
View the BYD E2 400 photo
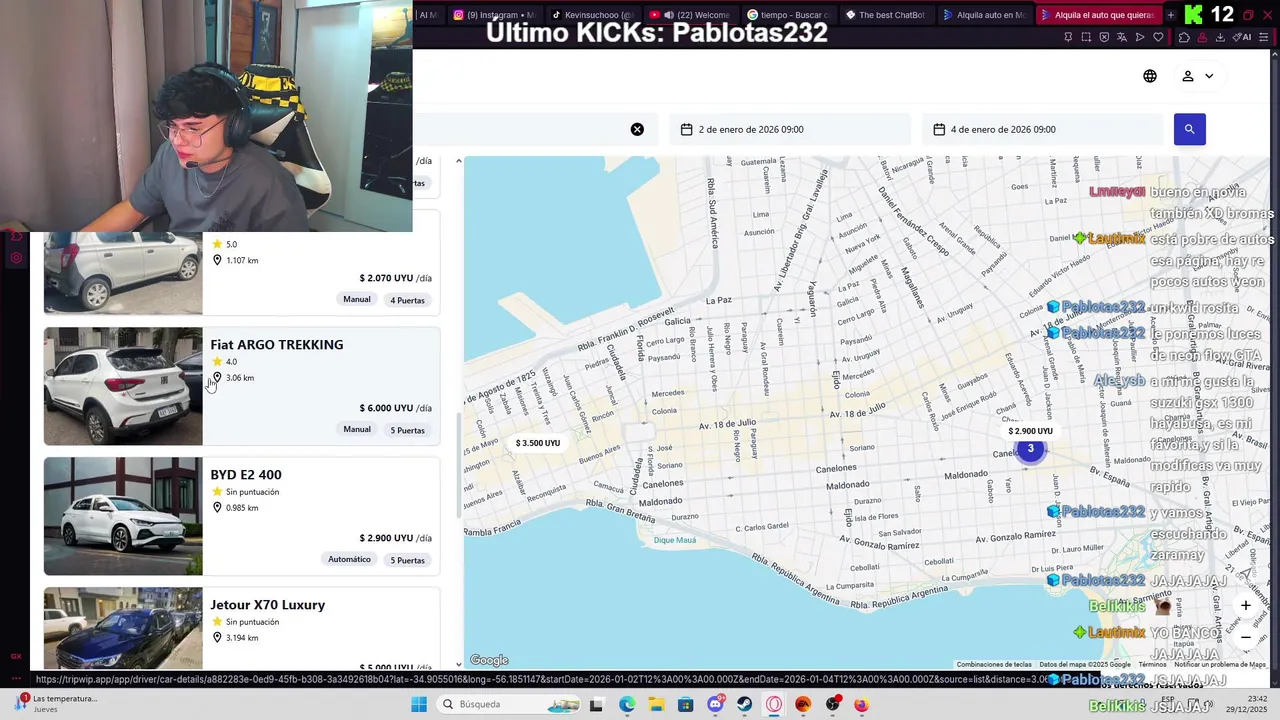coord(123,516)
